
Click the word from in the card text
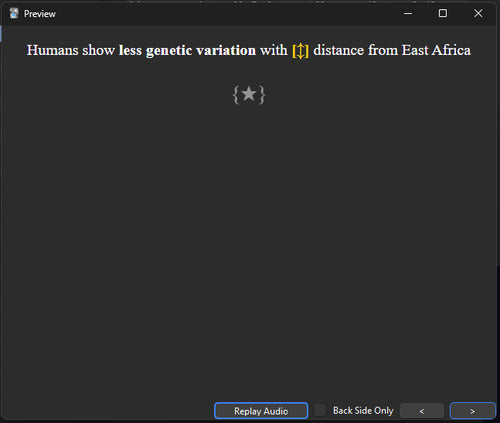tap(383, 50)
